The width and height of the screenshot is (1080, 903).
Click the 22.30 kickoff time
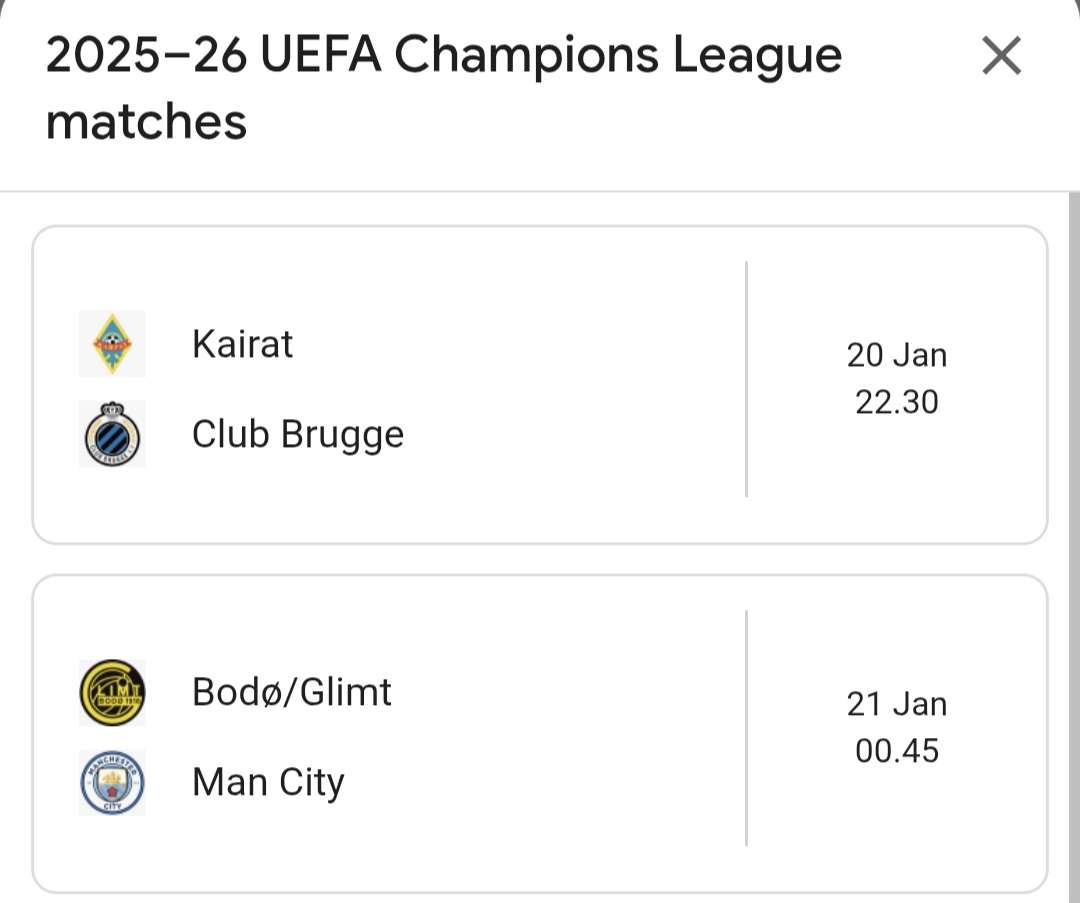[x=897, y=402]
